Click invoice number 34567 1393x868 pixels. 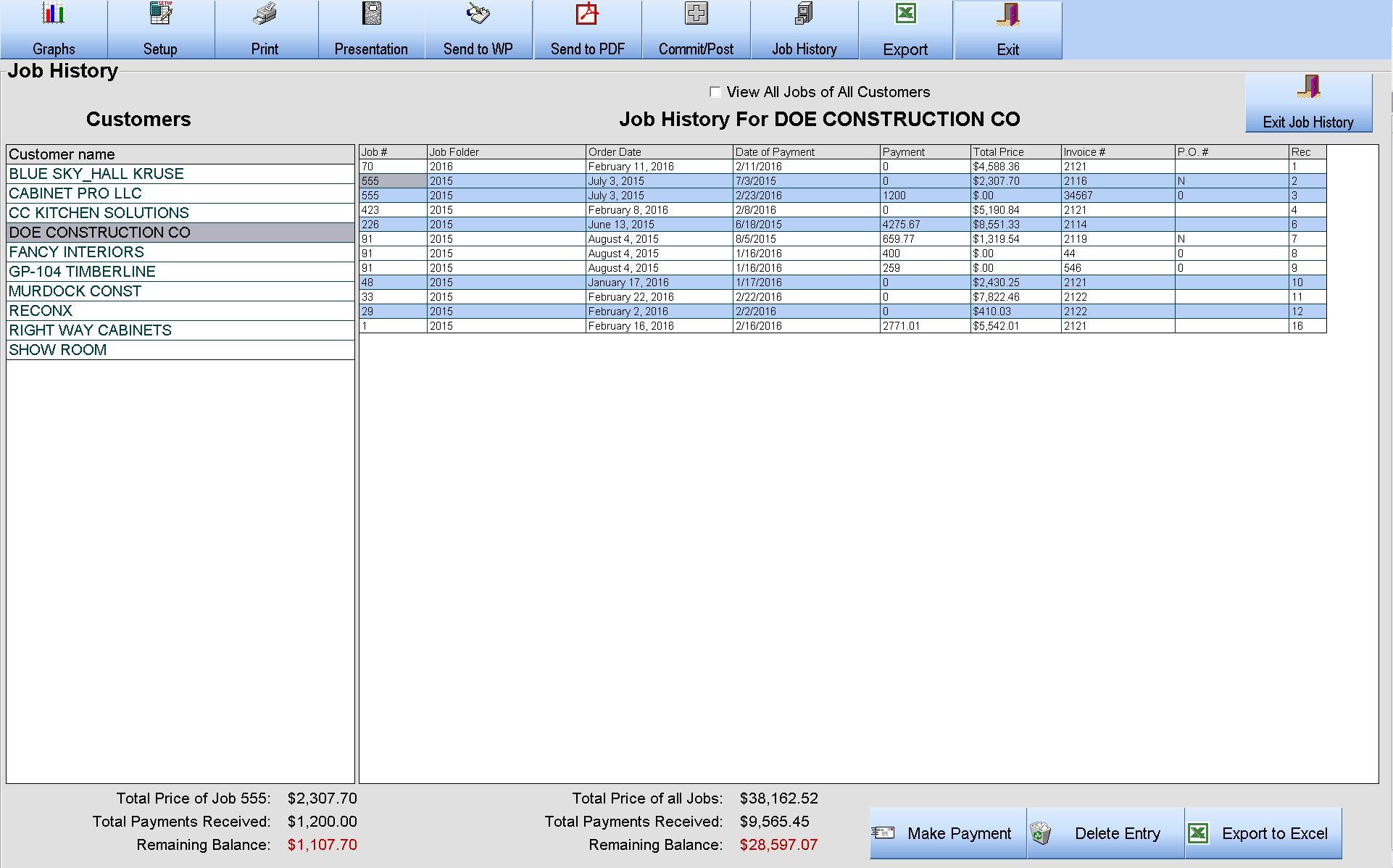[1118, 196]
